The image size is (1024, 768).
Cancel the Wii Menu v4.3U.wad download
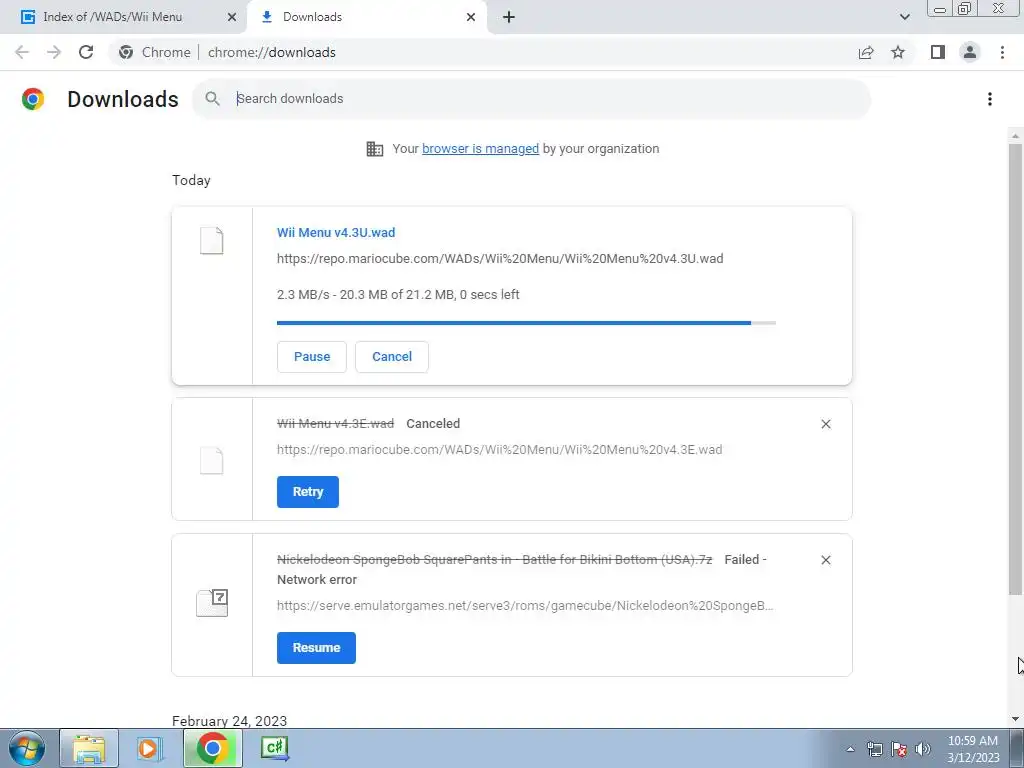click(392, 357)
